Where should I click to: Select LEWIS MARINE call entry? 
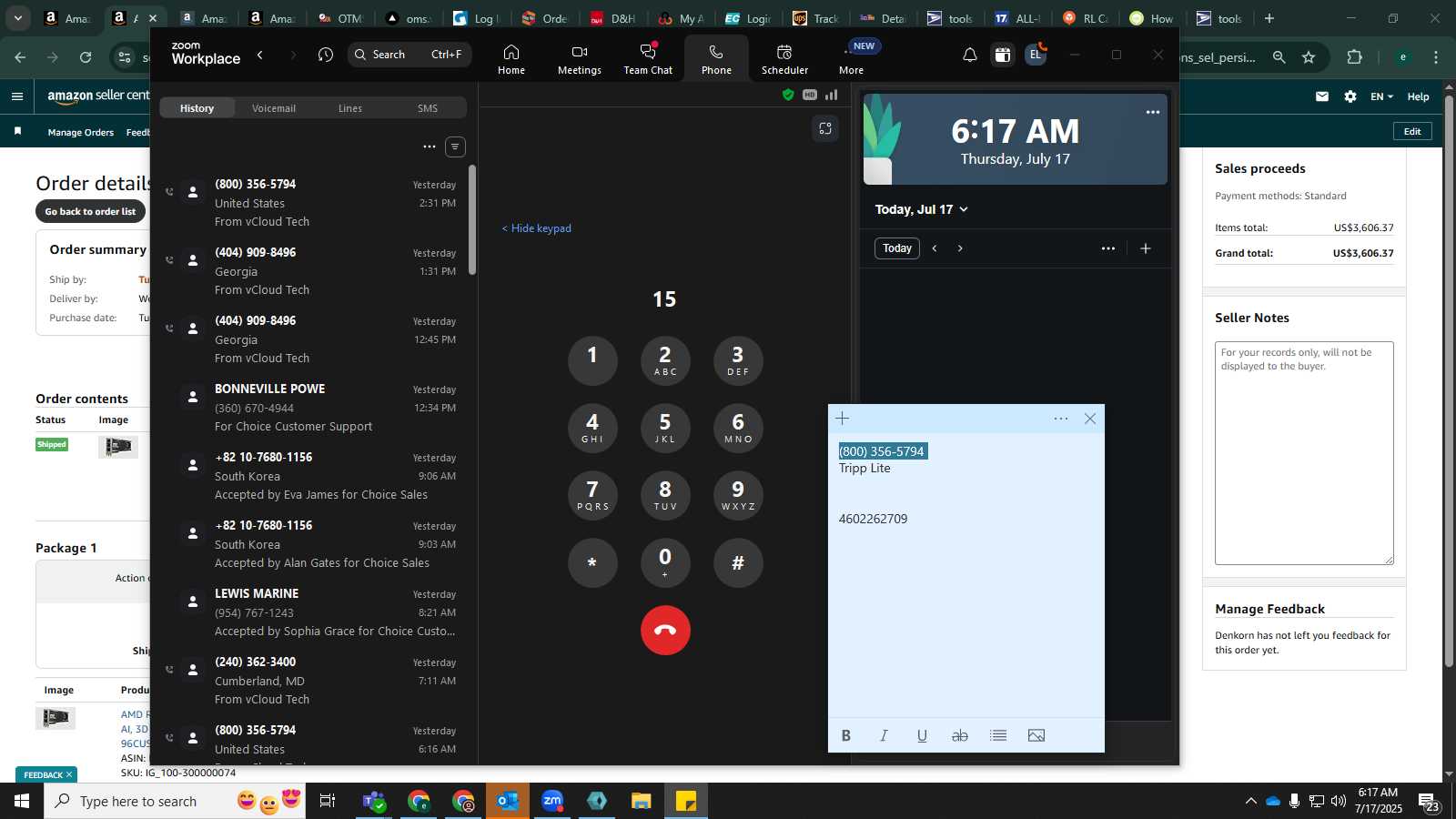(313, 612)
